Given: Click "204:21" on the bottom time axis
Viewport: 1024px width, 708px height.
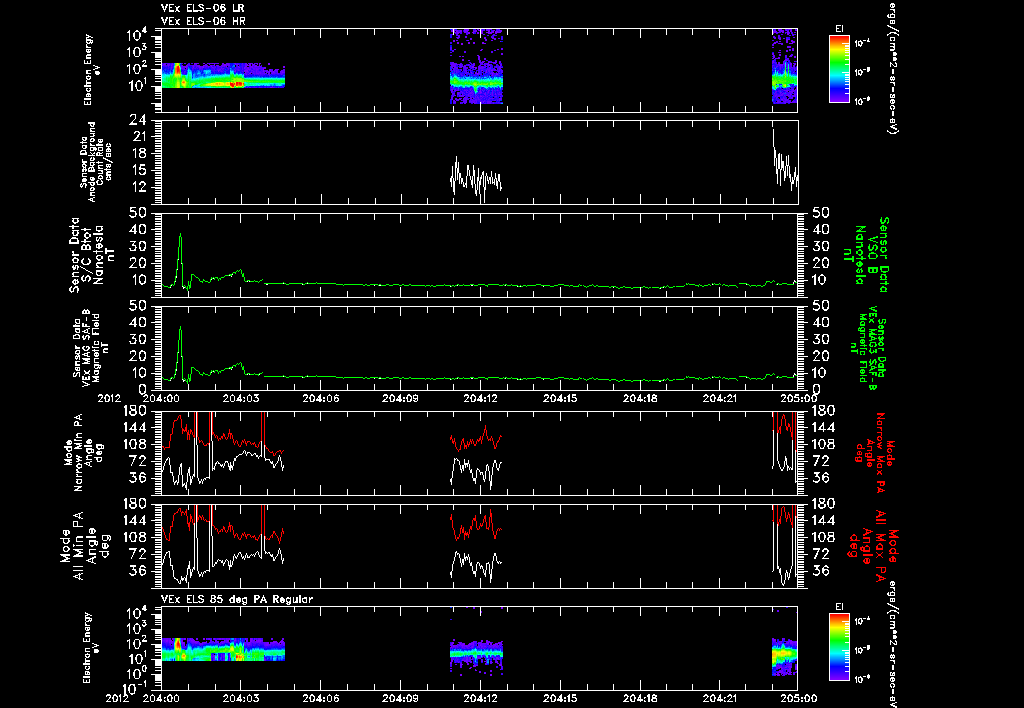Looking at the screenshot, I should [x=720, y=698].
